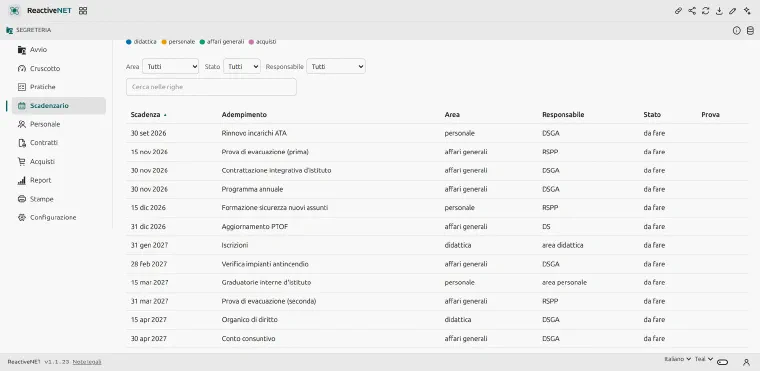The image size is (760, 371).
Task: Click the Avvio sidebar icon
Action: 21,49
